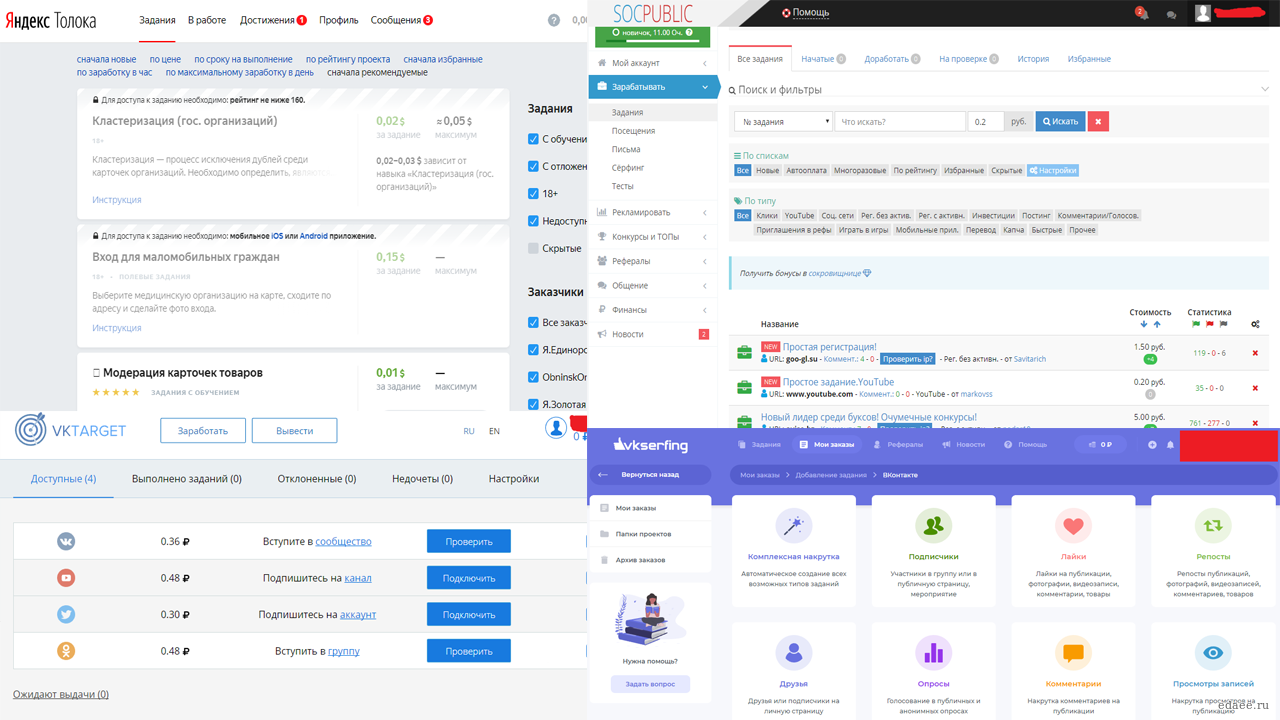Open VKserfing notifications bell

(x=1170, y=444)
